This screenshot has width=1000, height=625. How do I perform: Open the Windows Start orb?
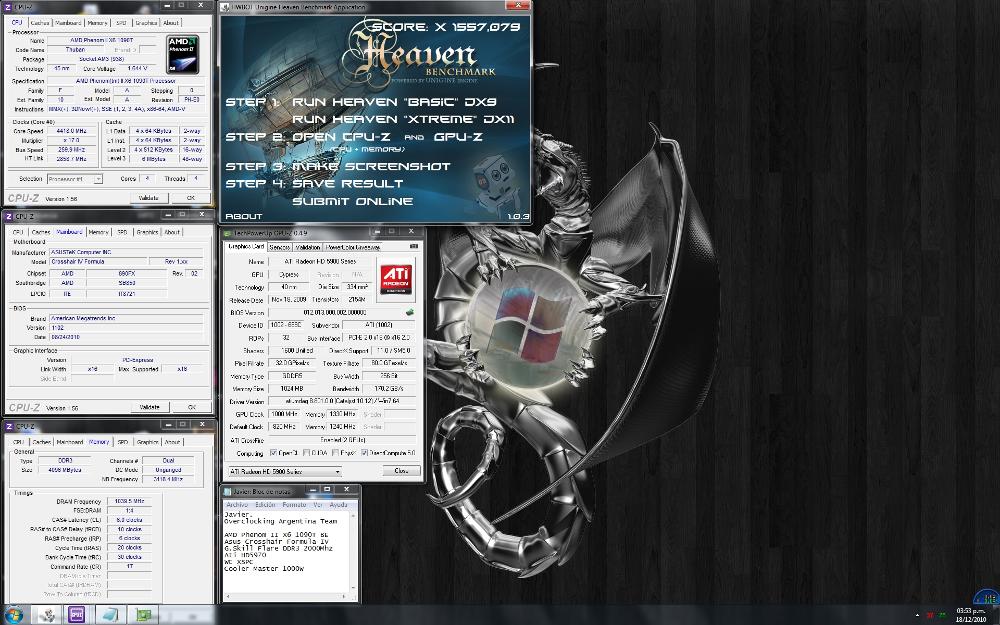click(14, 615)
